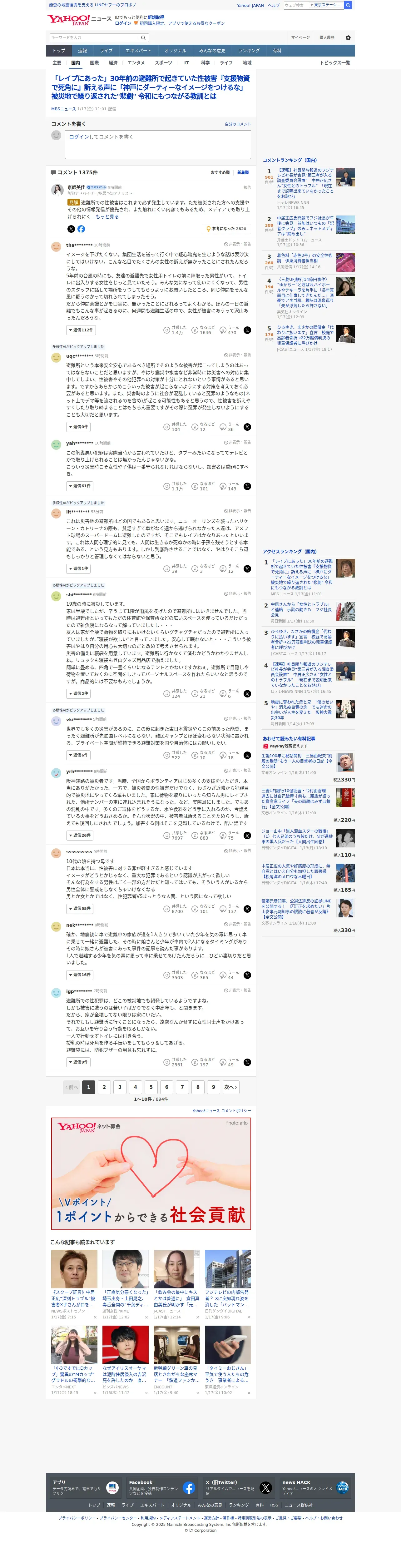This screenshot has width=401, height=1568.
Task: Open the 速報 tab in main navigation
Action: tap(82, 51)
